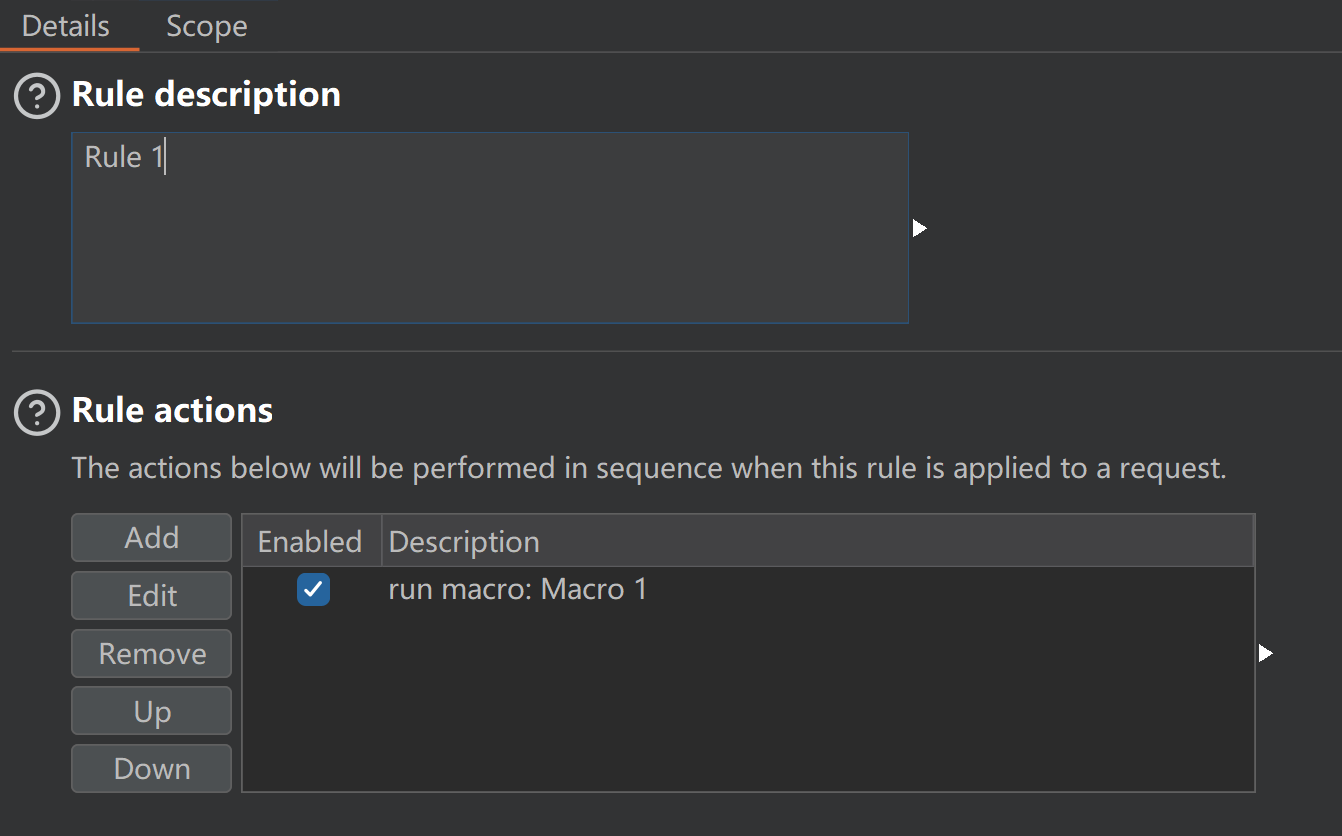This screenshot has height=836, width=1342.
Task: Click the arrow beside the actions table
Action: tap(1266, 653)
